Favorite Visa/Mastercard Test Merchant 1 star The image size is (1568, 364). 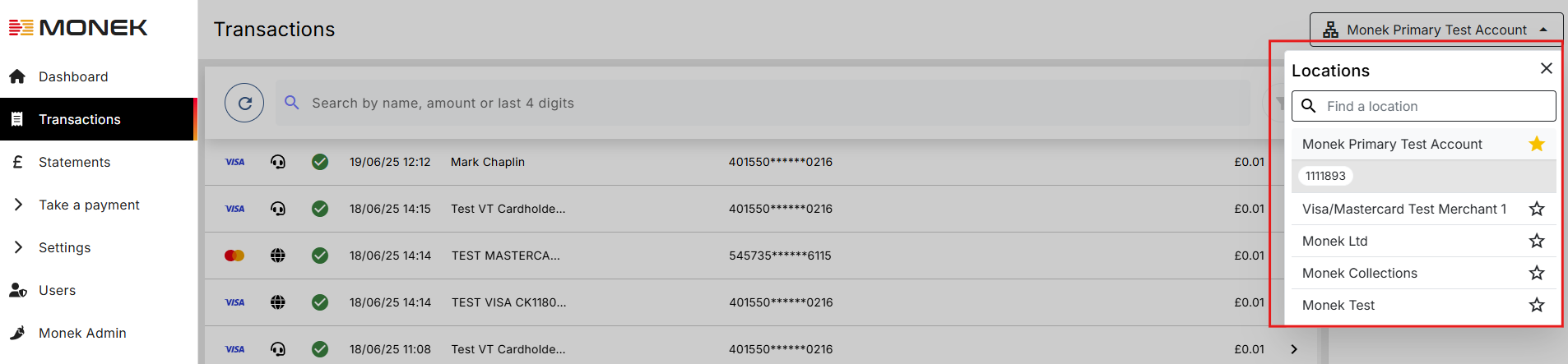tap(1537, 209)
